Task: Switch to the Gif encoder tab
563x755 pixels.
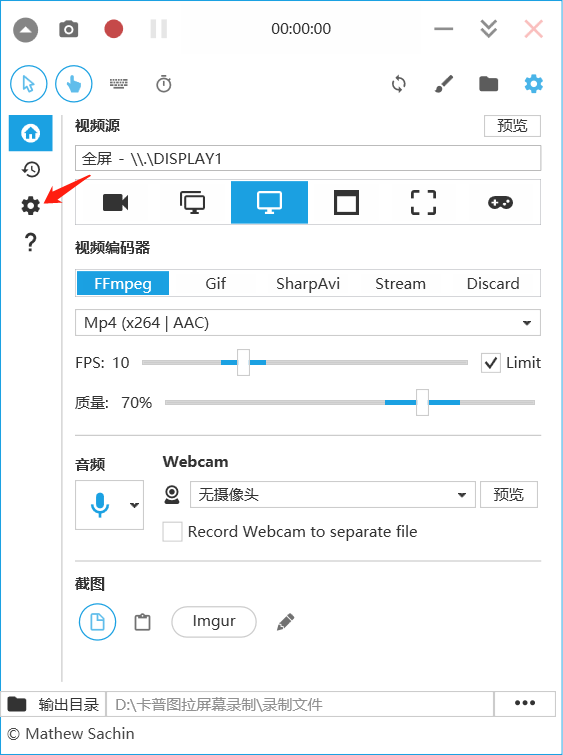Action: pyautogui.click(x=215, y=284)
